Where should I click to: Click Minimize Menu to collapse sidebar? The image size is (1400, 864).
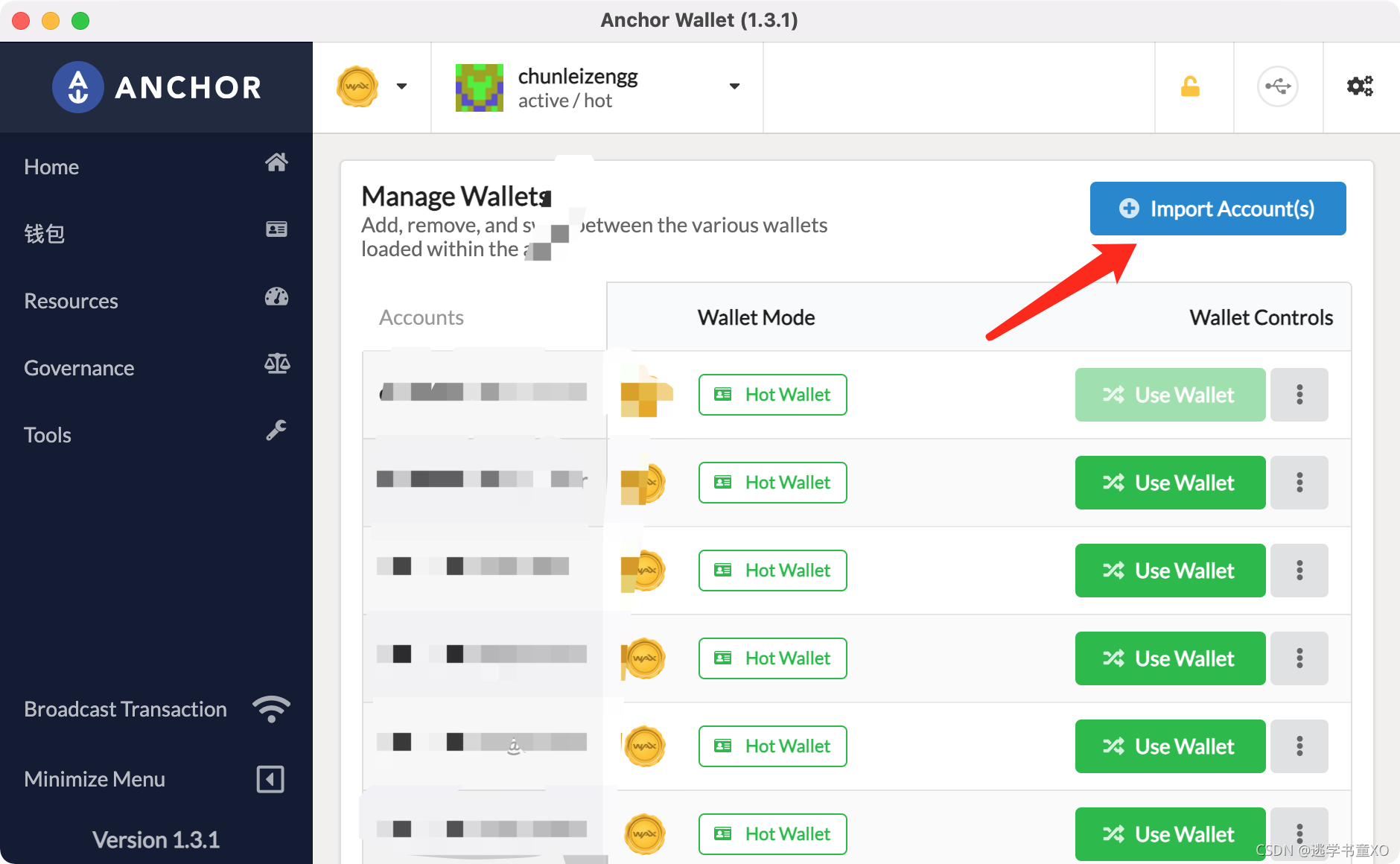tap(156, 778)
